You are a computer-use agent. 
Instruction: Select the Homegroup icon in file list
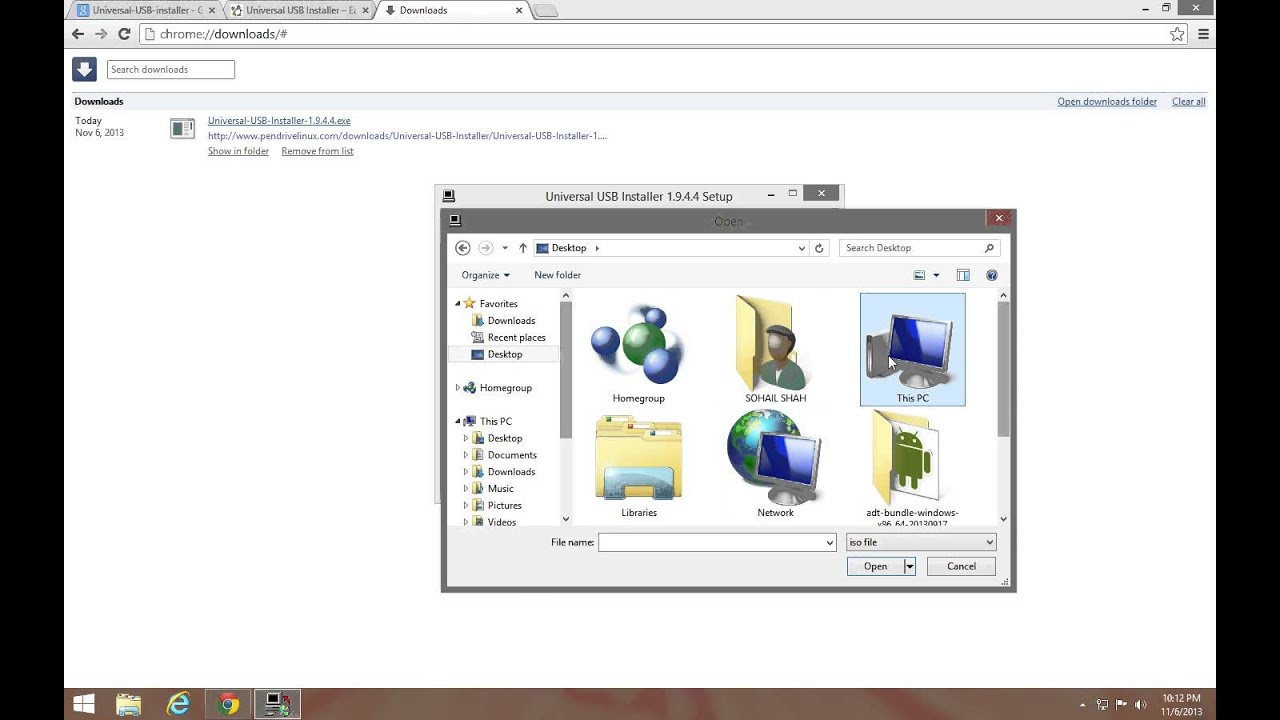(638, 351)
